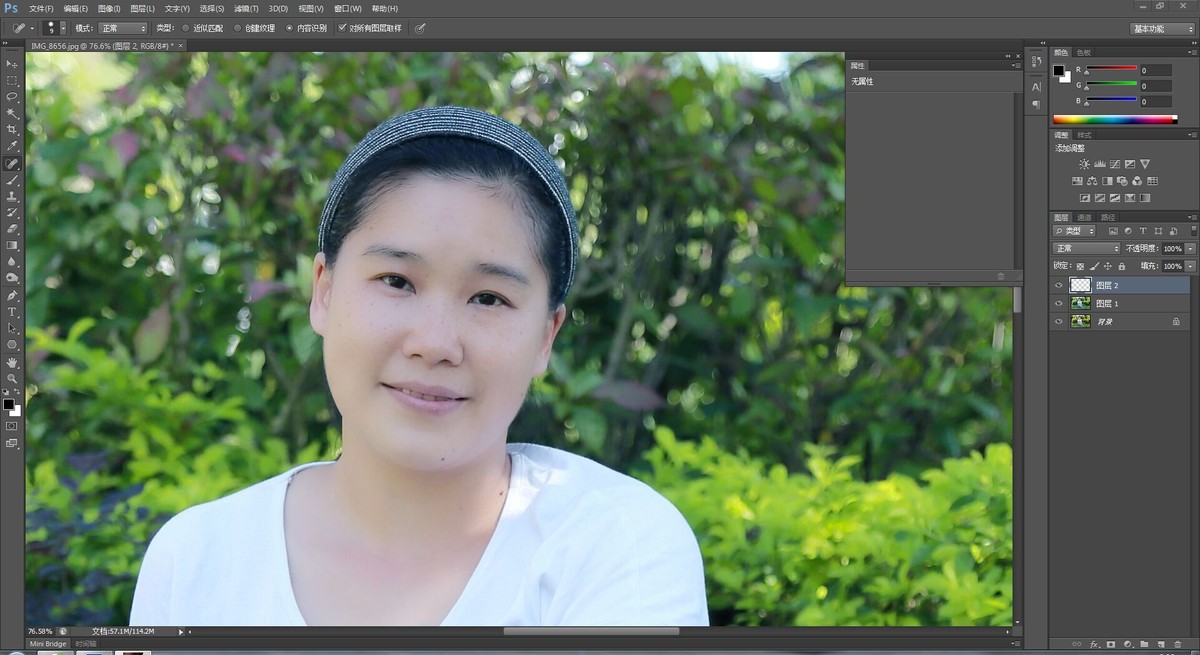Image resolution: width=1200 pixels, height=655 pixels.
Task: Switch to the 通道 tab
Action: coord(1085,217)
